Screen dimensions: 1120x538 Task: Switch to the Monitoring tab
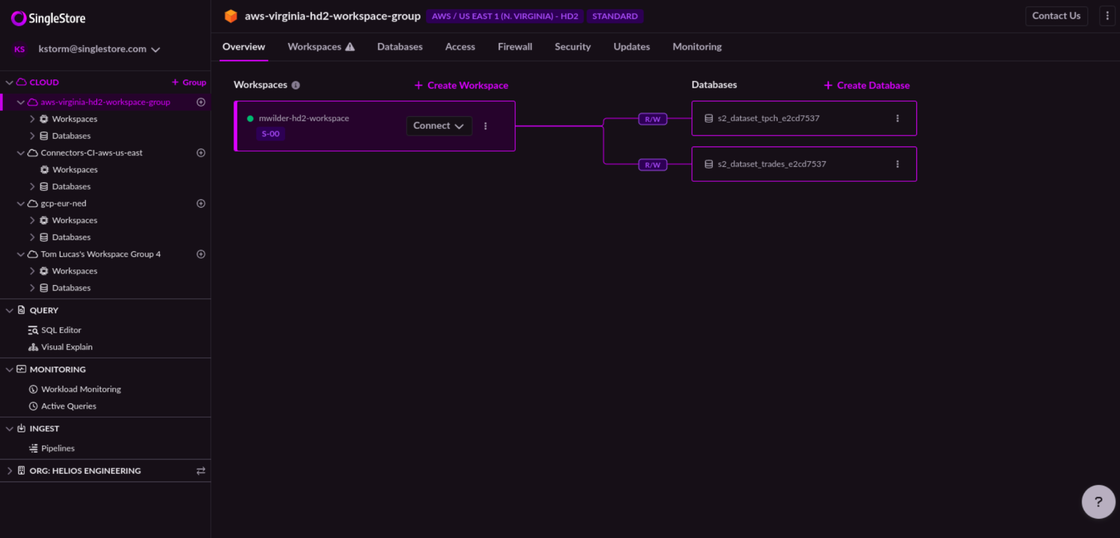click(697, 47)
